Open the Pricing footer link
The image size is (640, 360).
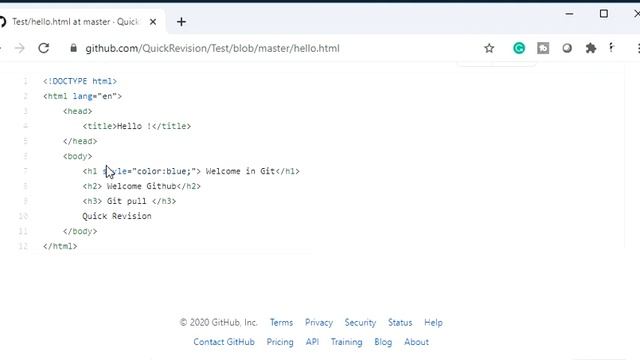pyautogui.click(x=280, y=342)
